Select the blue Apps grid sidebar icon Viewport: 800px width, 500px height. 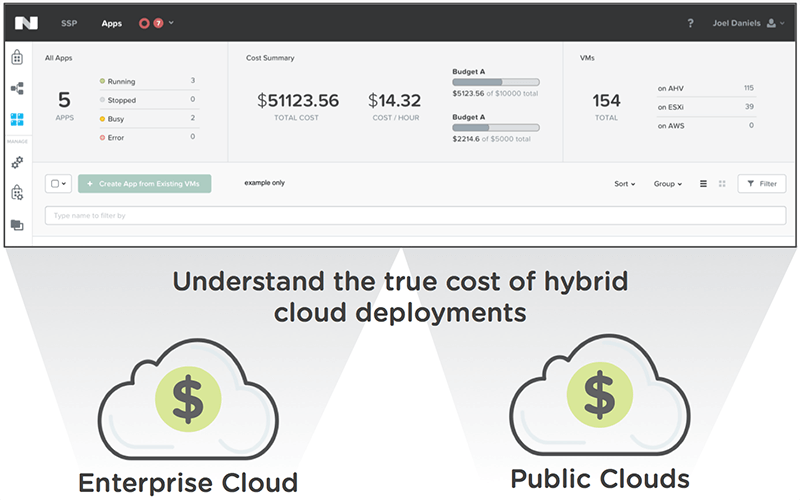(x=17, y=120)
